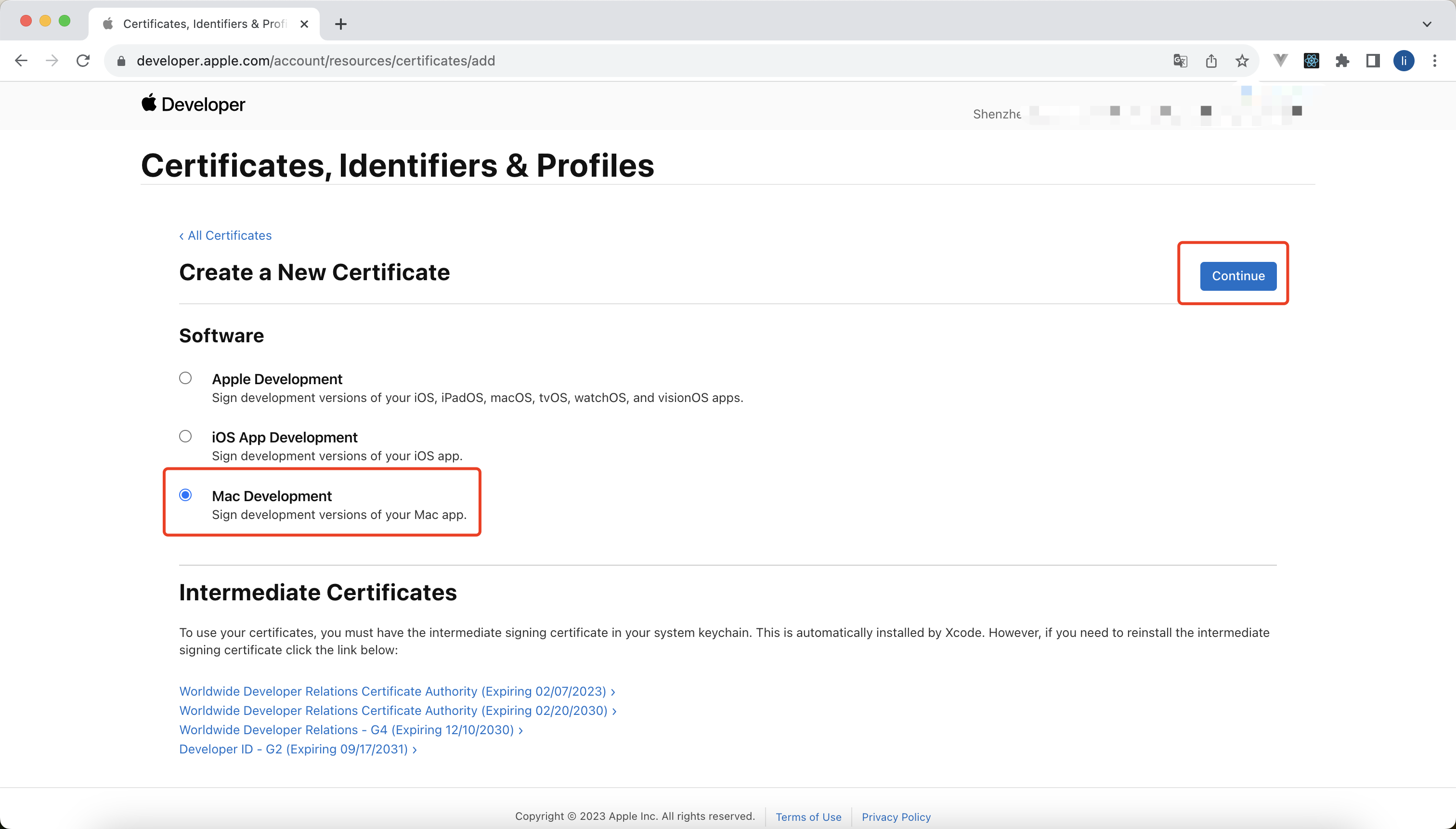Click the page reload icon

tap(84, 60)
